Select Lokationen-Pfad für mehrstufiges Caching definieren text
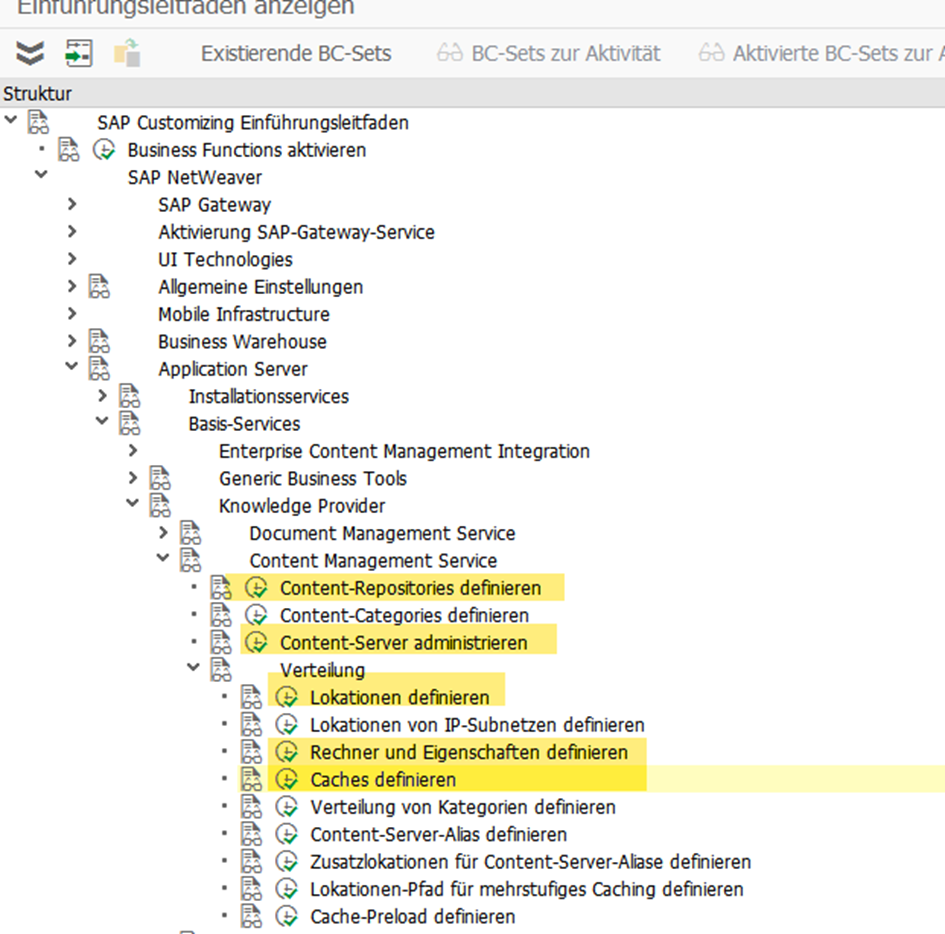The width and height of the screenshot is (945, 934). pyautogui.click(x=527, y=889)
